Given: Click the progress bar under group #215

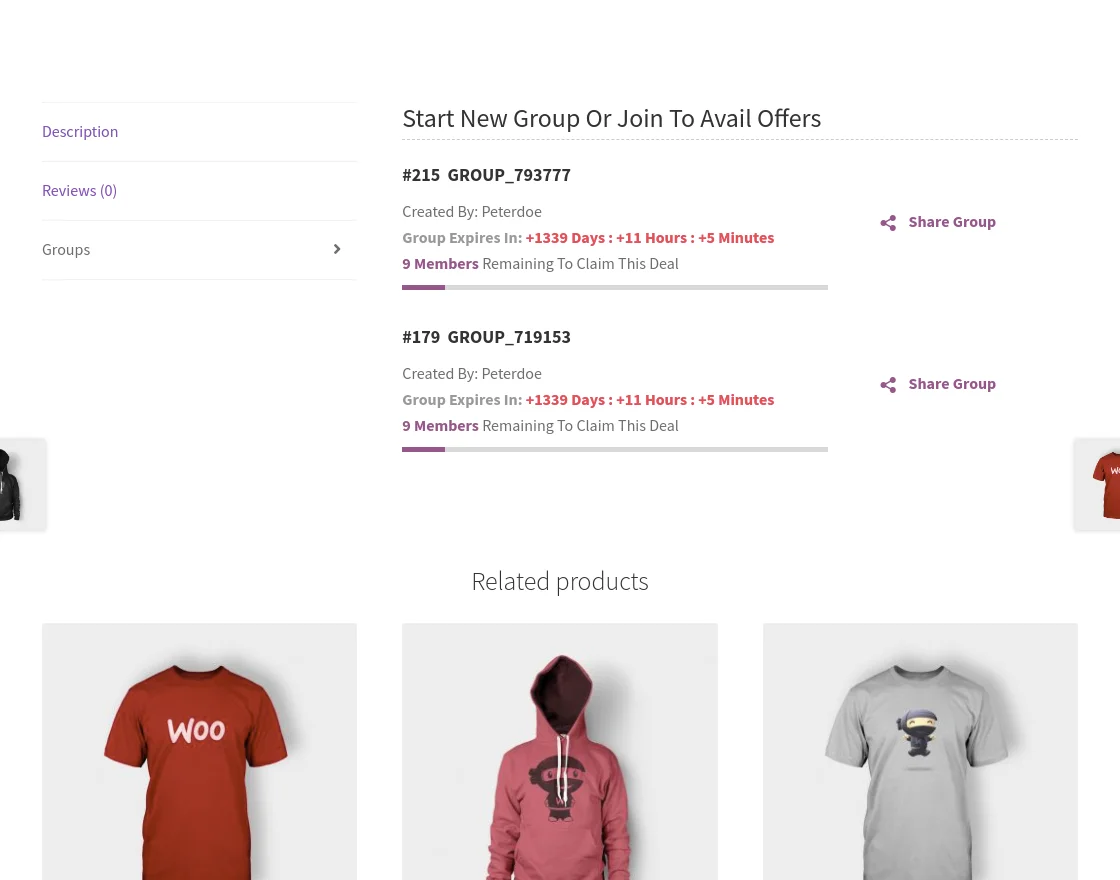Looking at the screenshot, I should (x=614, y=287).
